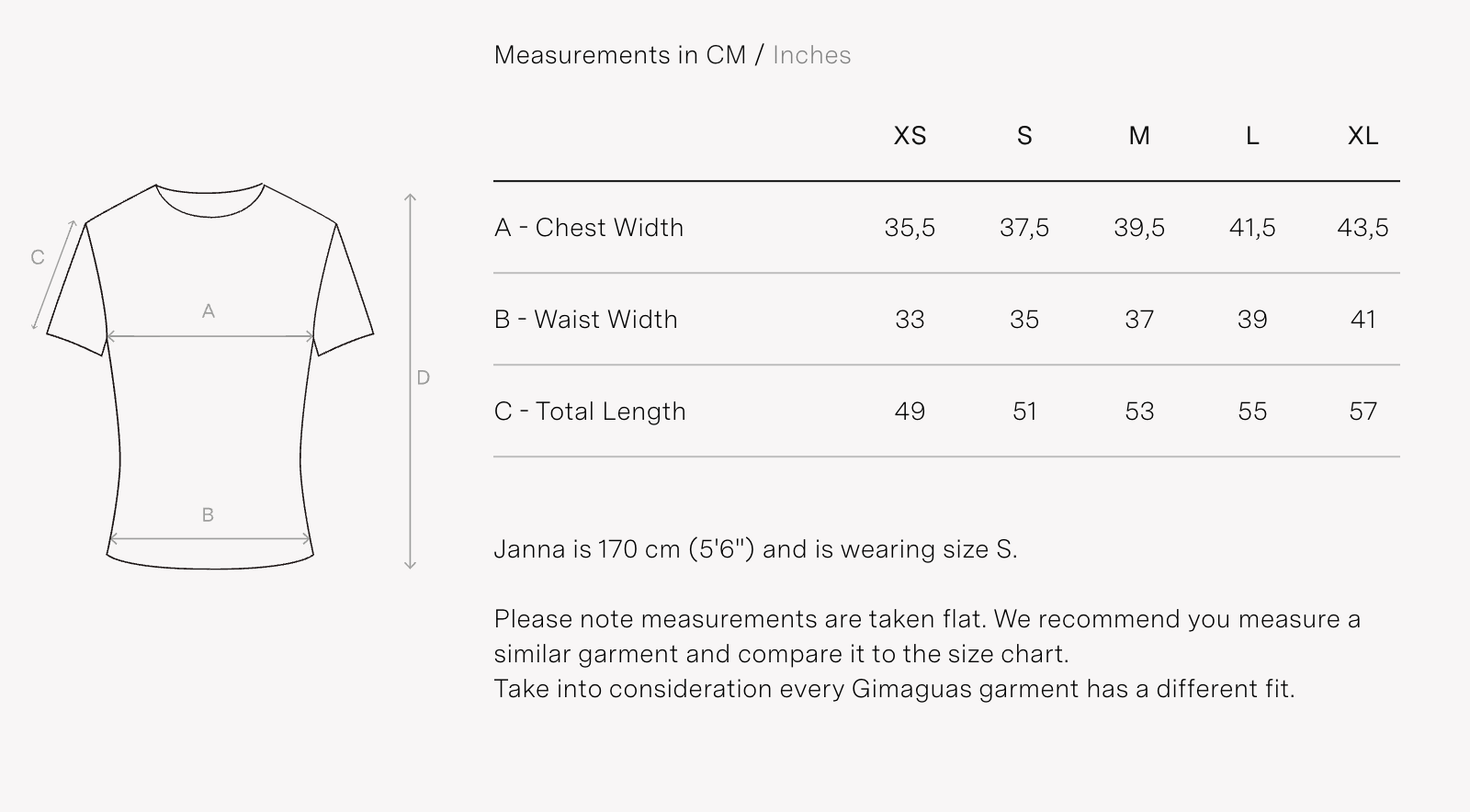Click the waist width value 41
This screenshot has height=812, width=1470.
coord(1363,320)
